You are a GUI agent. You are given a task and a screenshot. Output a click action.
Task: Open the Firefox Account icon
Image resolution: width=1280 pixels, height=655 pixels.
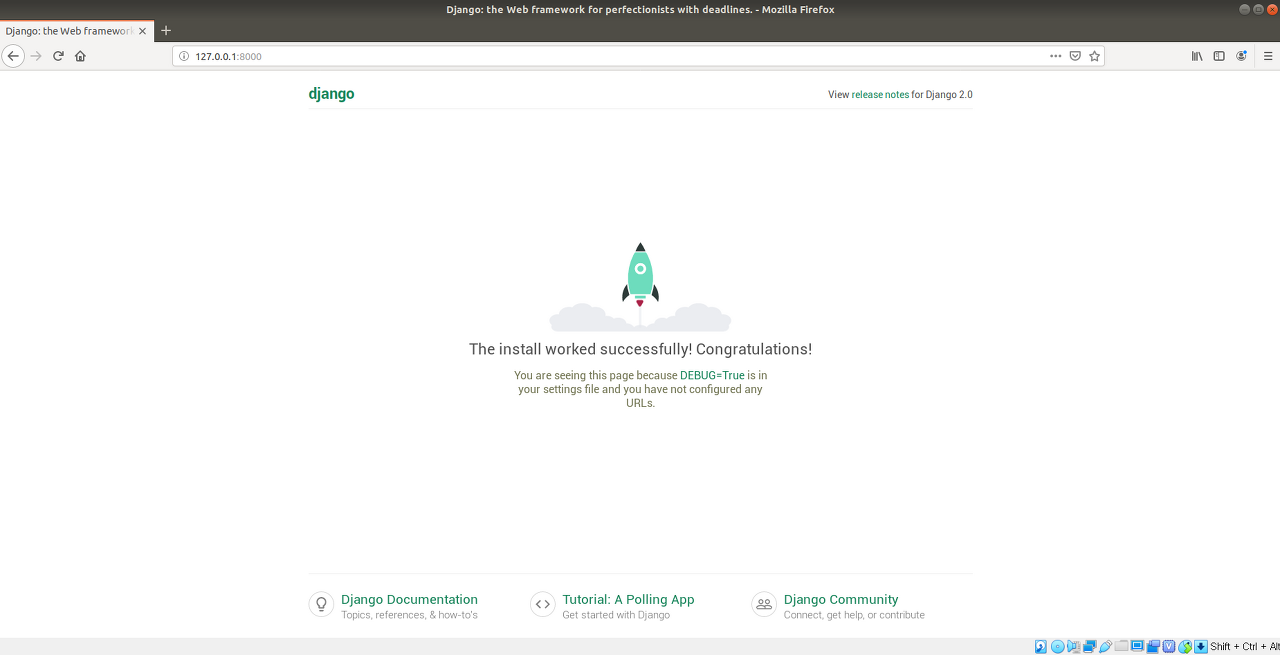[1242, 56]
